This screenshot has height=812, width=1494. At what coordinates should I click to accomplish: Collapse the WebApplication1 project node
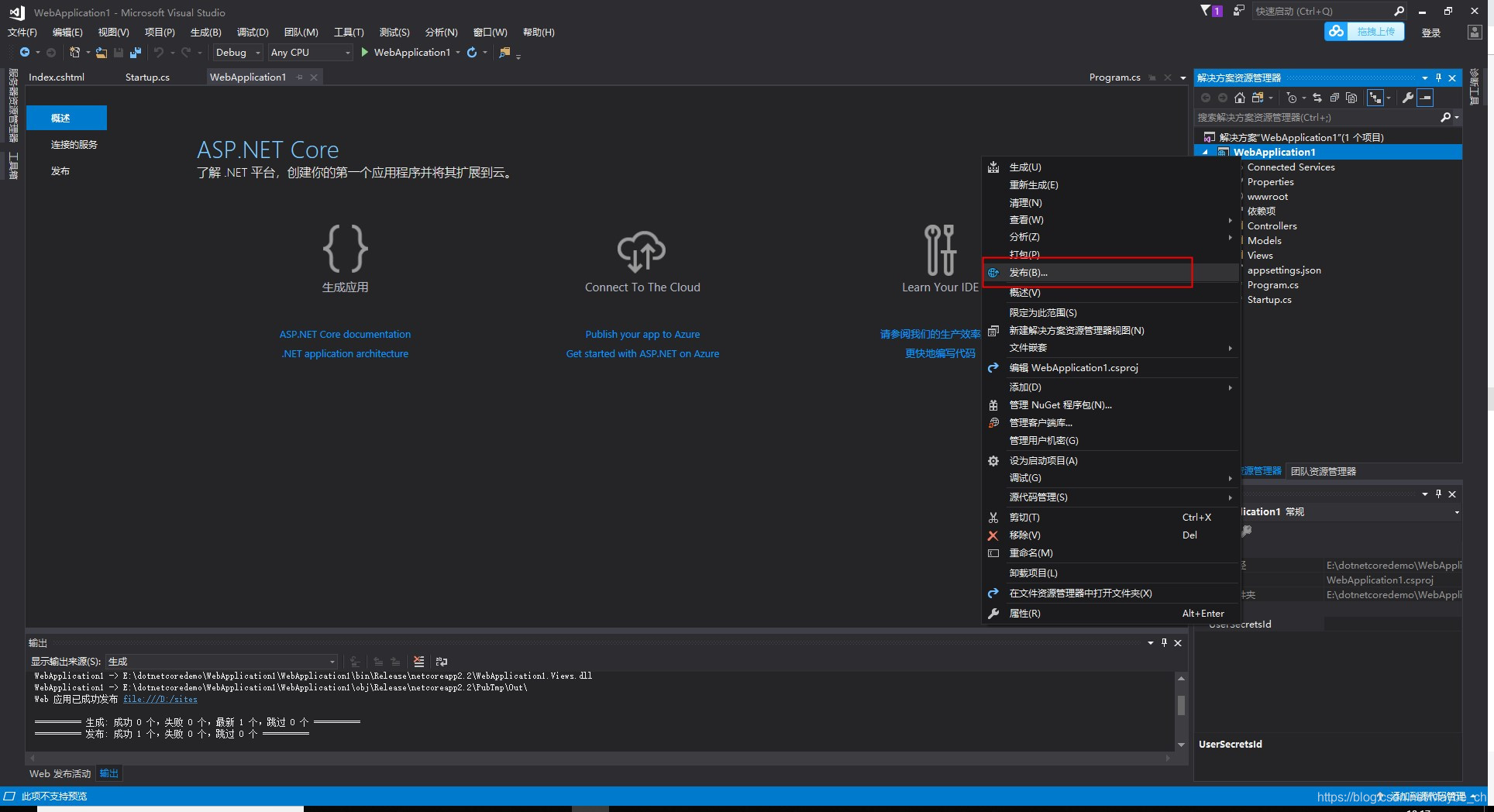pos(1205,153)
